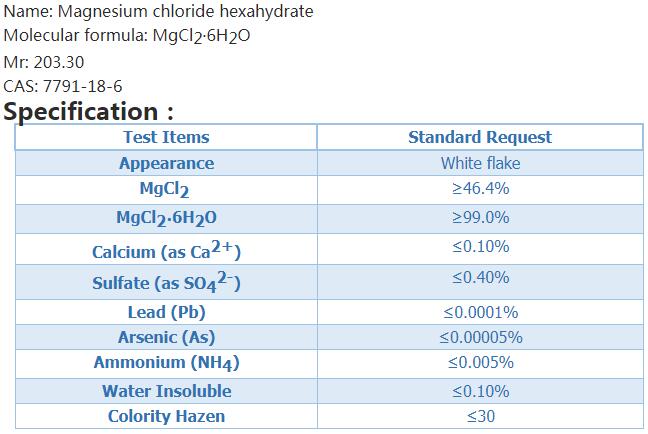This screenshot has height=434, width=648.
Task: Select the Lead (Pb) row label
Action: (166, 312)
